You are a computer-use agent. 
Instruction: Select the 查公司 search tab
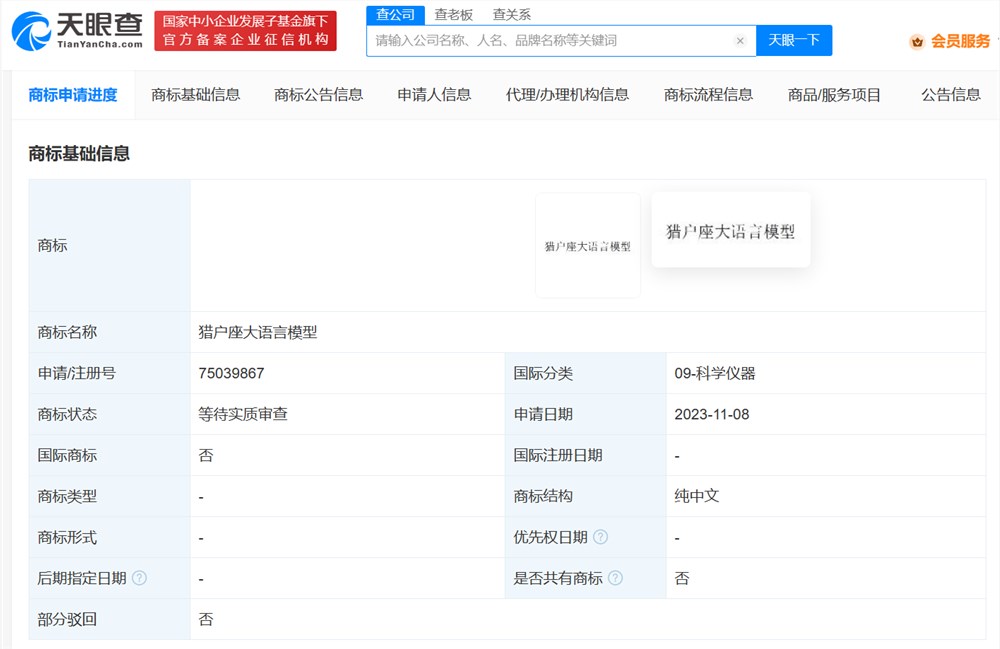395,14
